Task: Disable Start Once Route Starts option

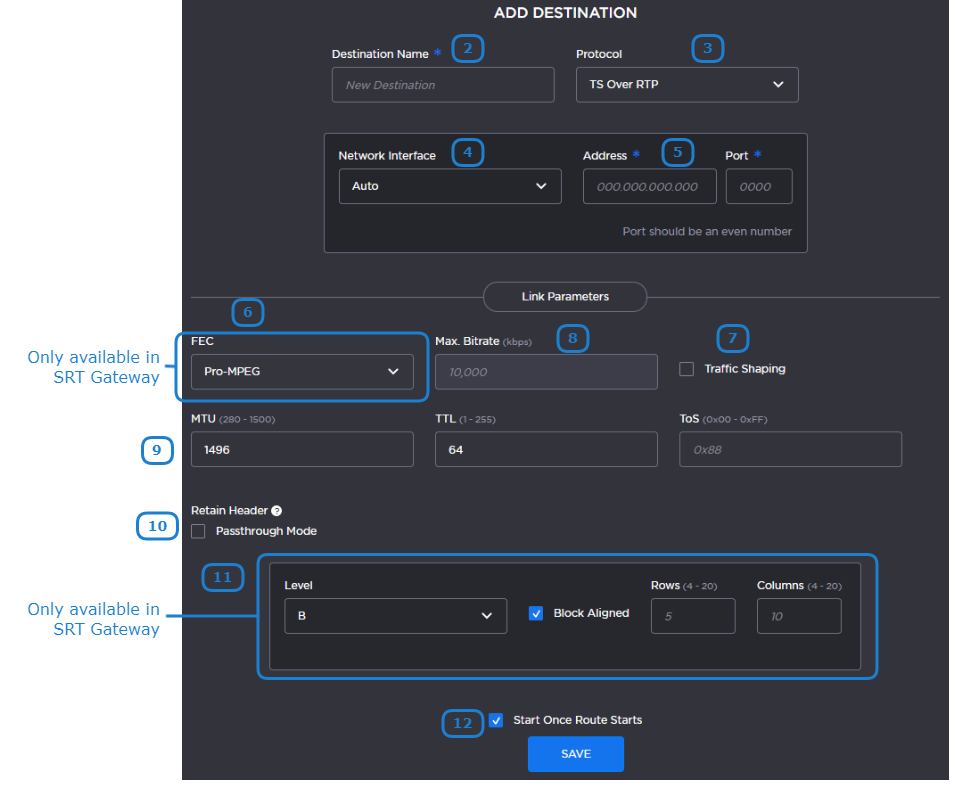Action: (x=496, y=720)
